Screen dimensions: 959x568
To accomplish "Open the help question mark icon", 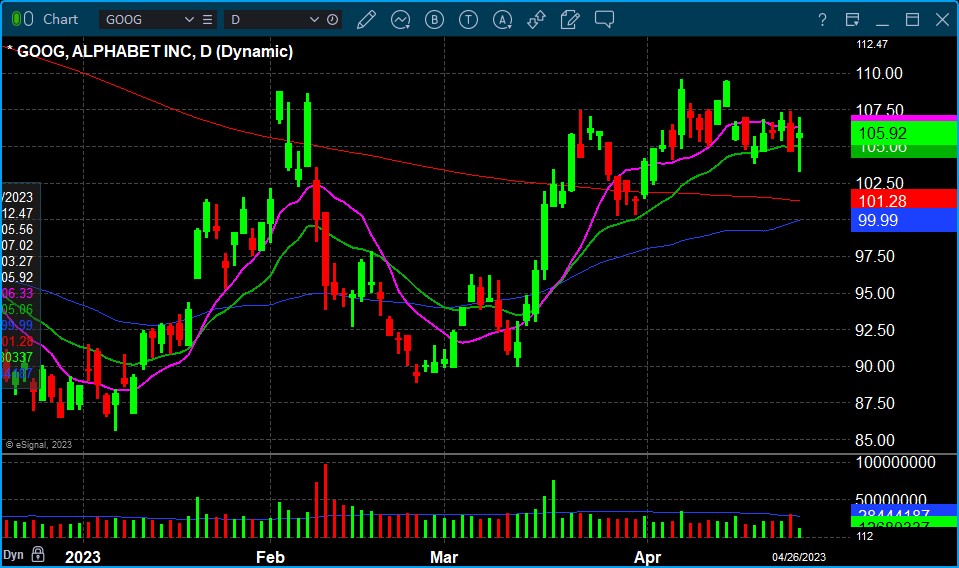I will pyautogui.click(x=823, y=20).
